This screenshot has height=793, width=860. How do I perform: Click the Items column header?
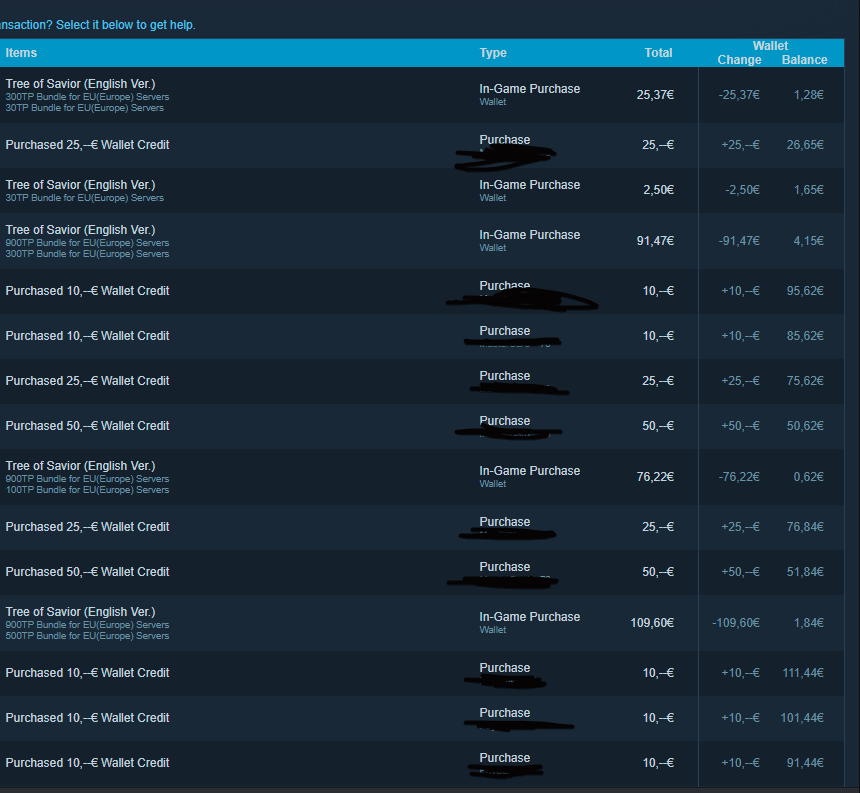point(21,53)
